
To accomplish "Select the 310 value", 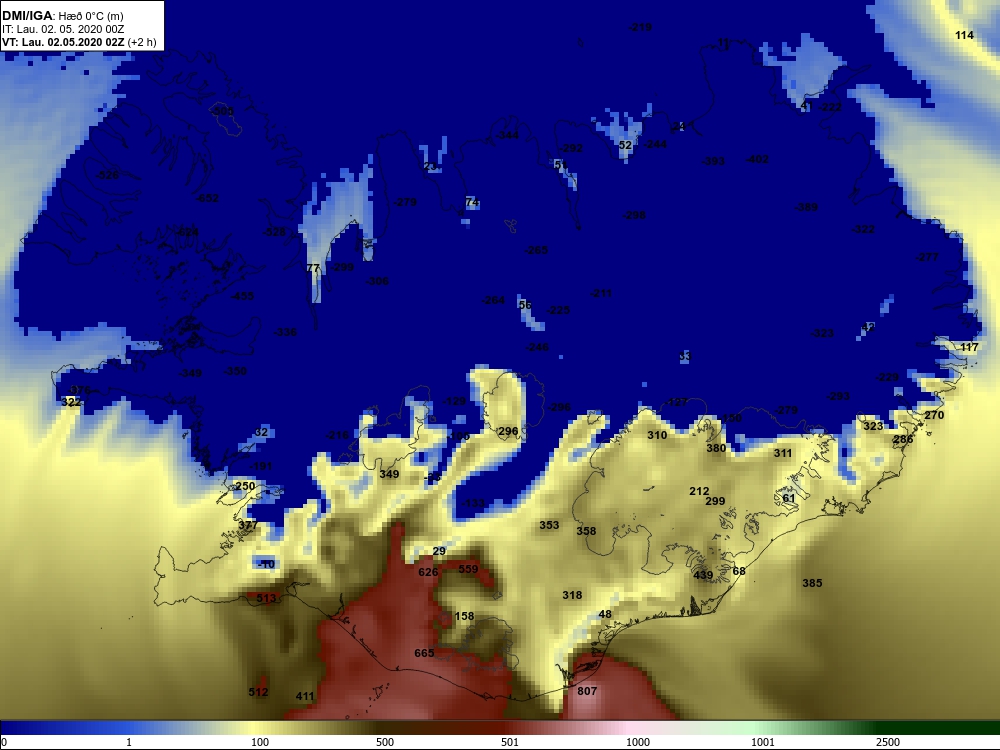I will tap(657, 435).
